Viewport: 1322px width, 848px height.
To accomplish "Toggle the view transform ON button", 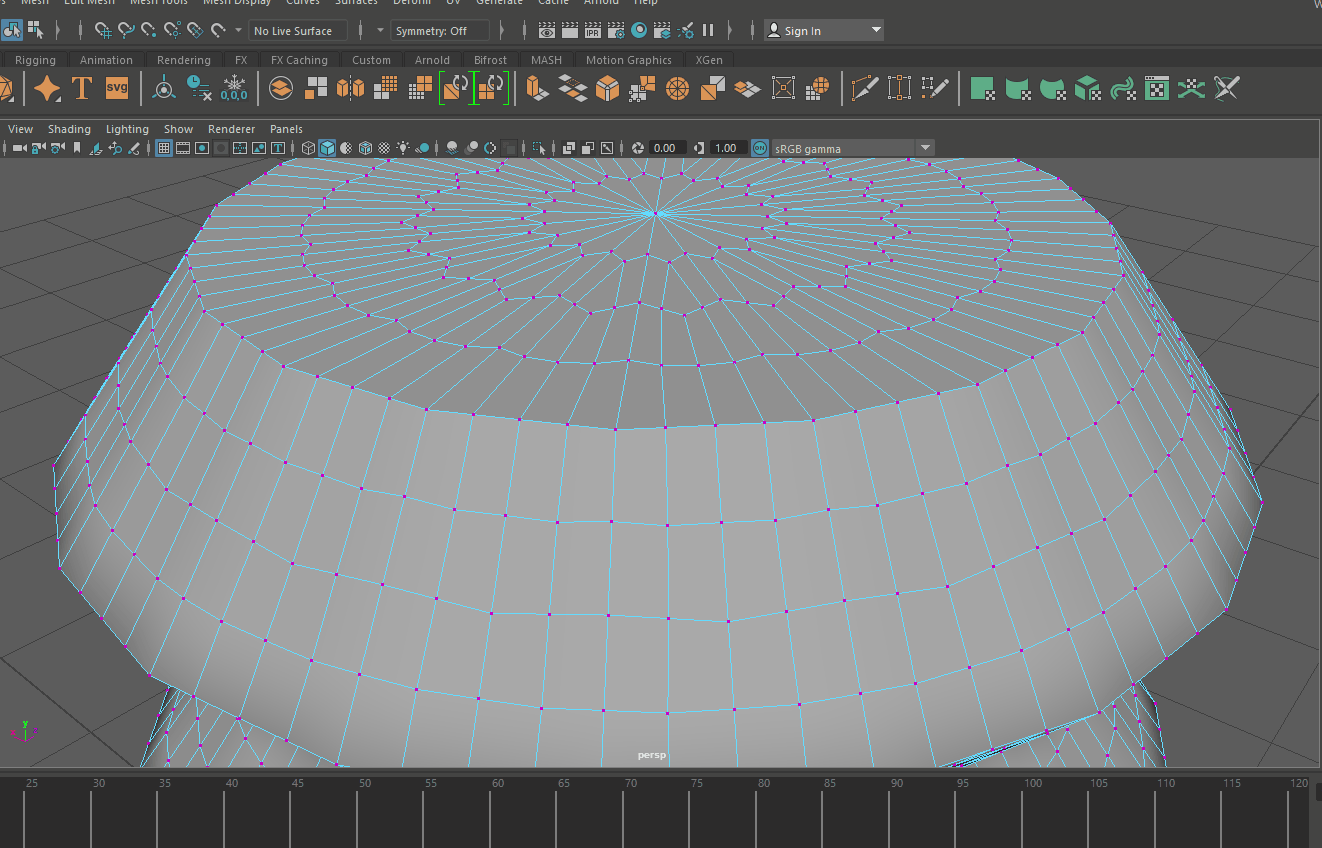I will point(759,148).
